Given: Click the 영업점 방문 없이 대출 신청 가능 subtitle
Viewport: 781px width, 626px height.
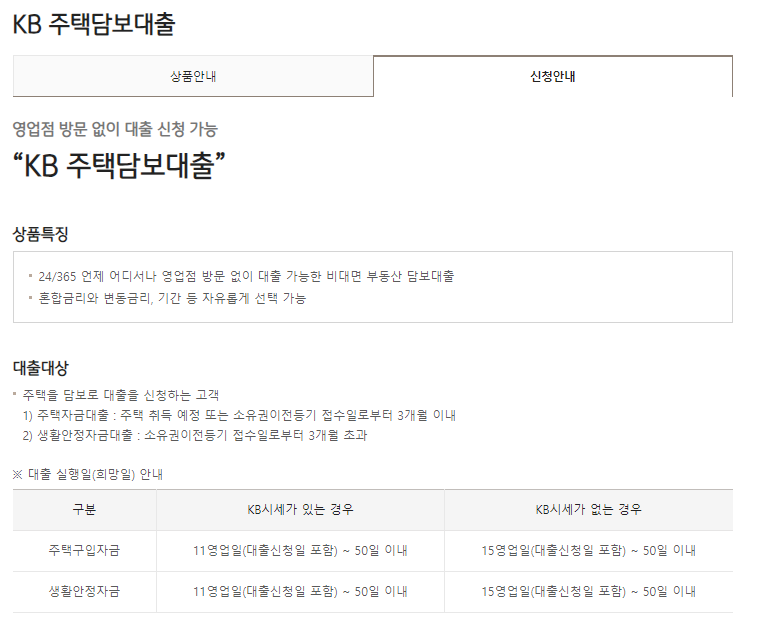Looking at the screenshot, I should coord(115,129).
